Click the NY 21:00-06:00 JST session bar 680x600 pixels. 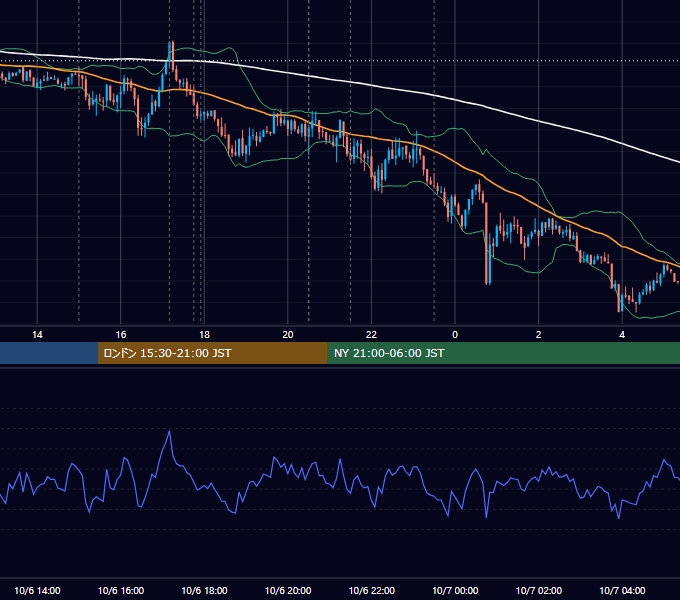pyautogui.click(x=503, y=353)
